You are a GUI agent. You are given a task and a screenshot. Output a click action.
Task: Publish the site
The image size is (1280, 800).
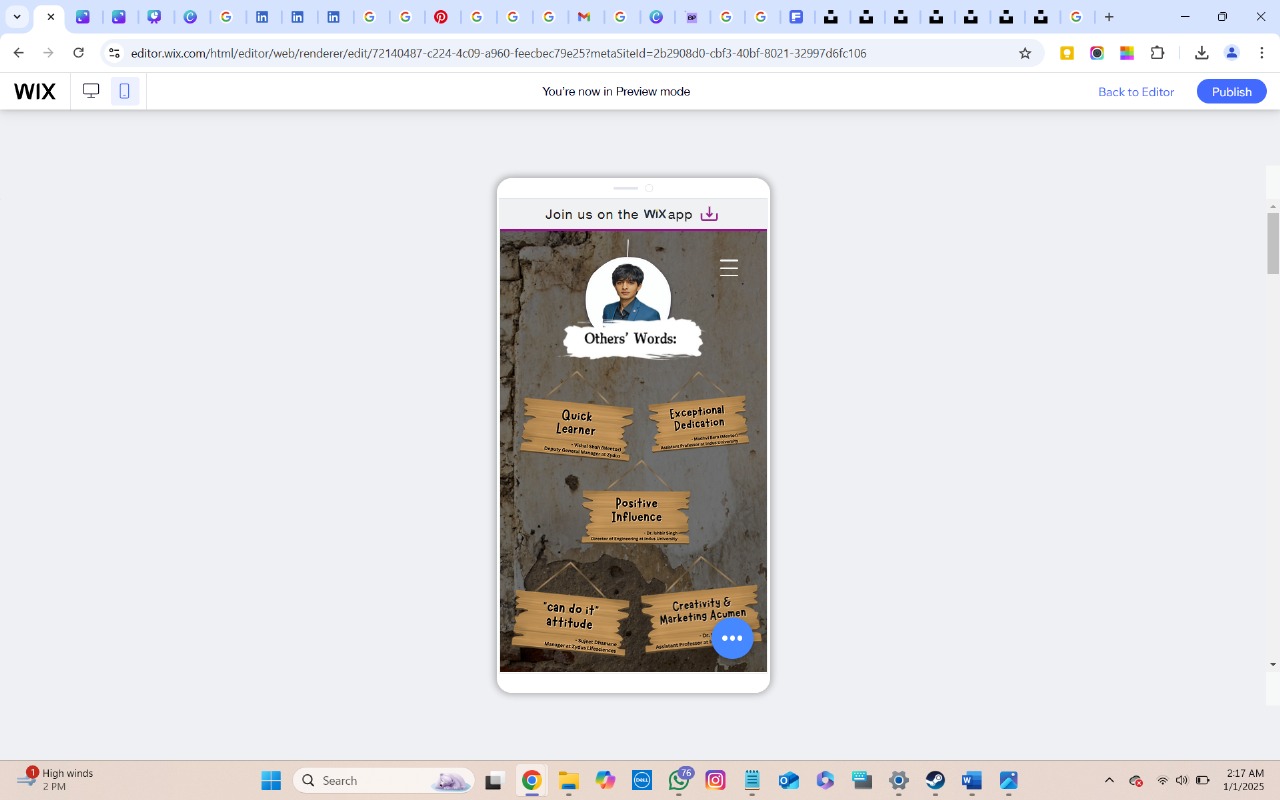point(1231,91)
